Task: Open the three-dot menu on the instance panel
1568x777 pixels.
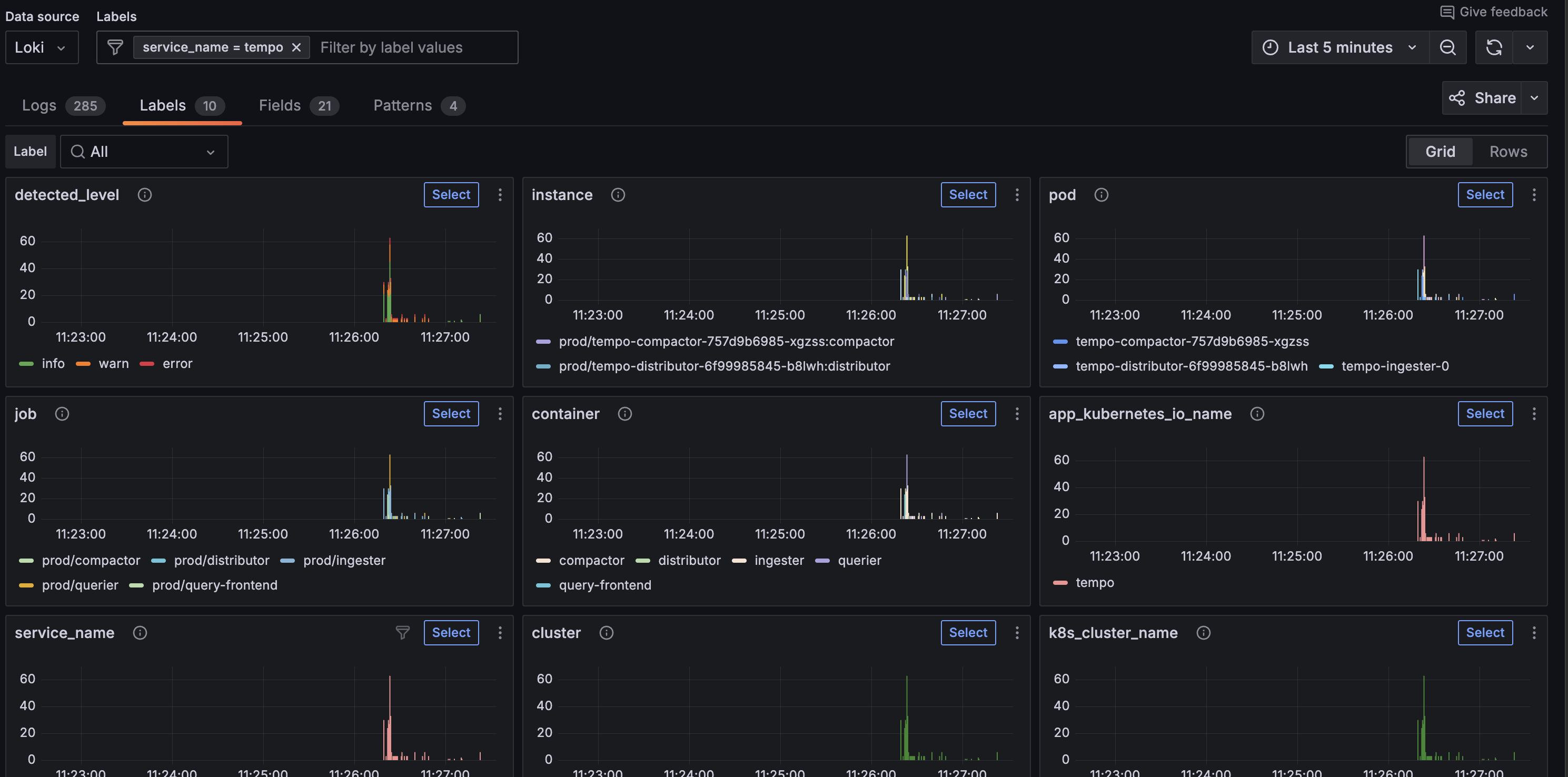Action: (x=1017, y=195)
